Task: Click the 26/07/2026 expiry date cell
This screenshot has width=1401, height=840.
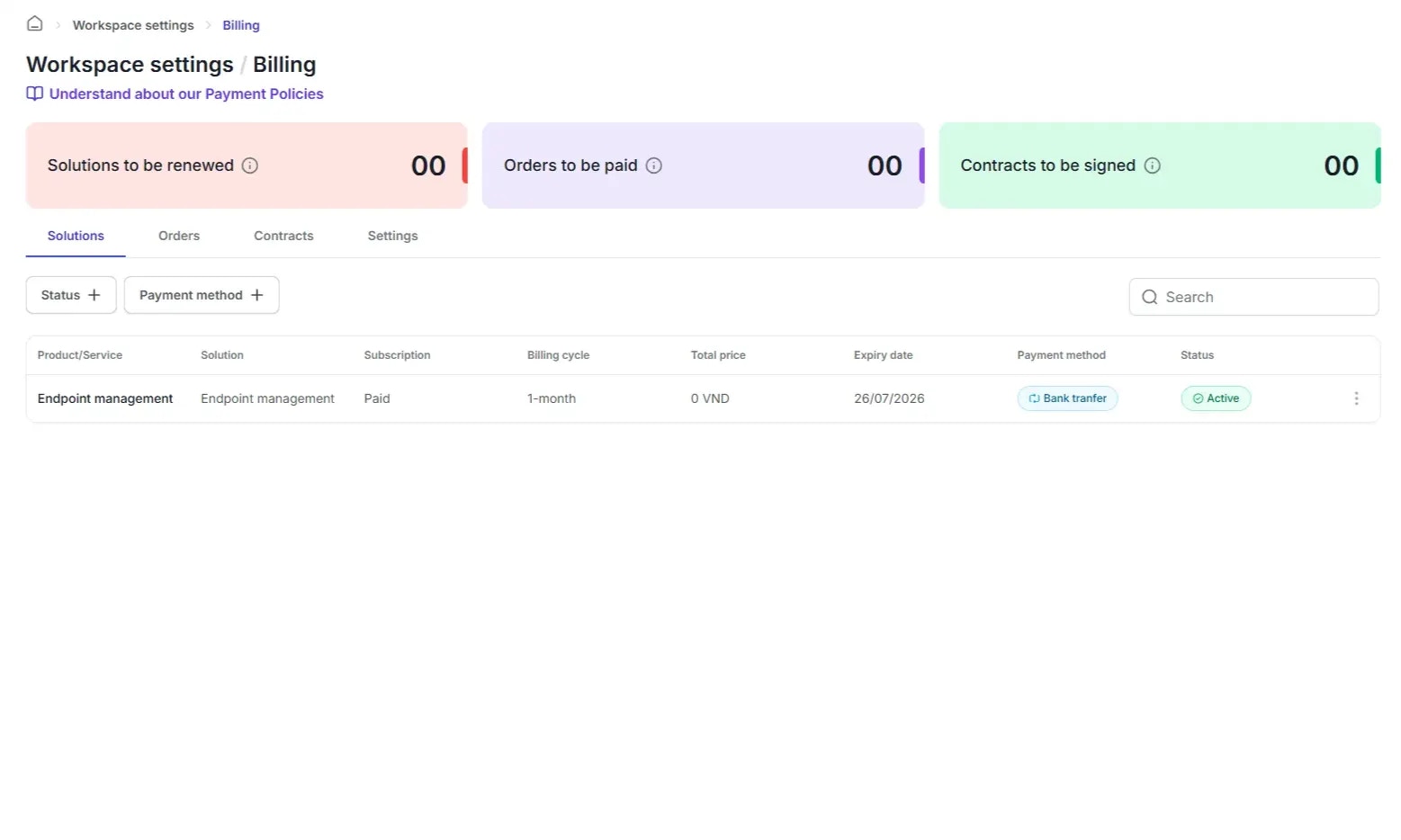Action: point(889,398)
